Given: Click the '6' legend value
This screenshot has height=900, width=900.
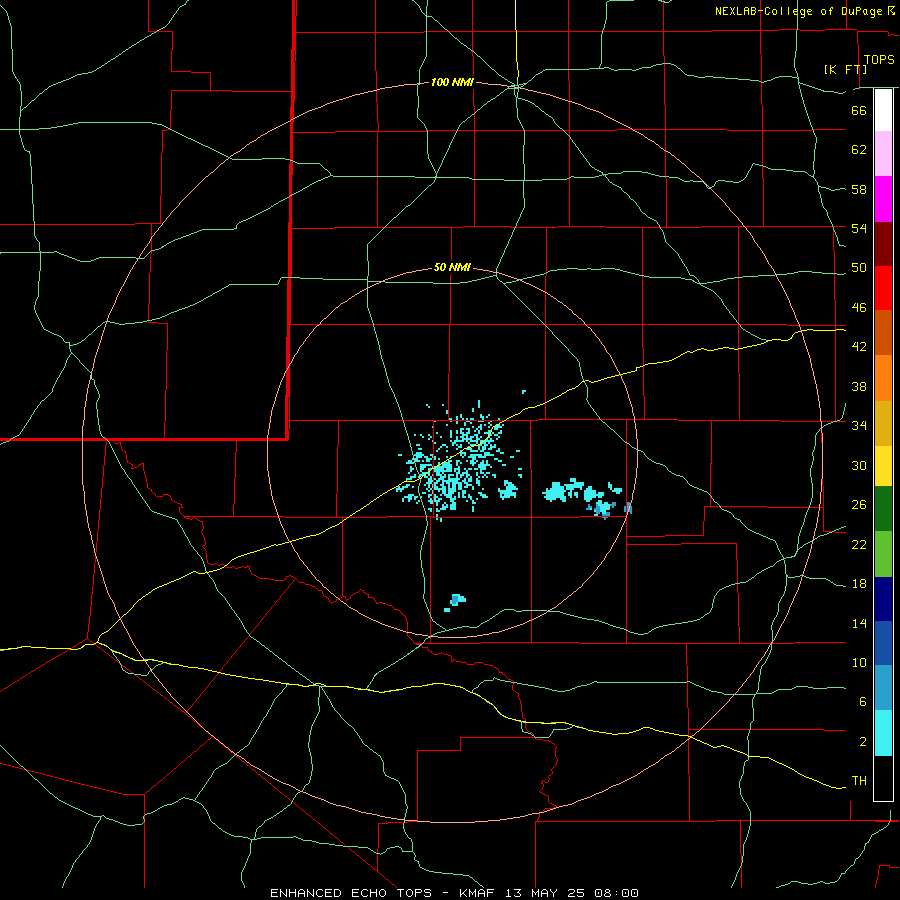Looking at the screenshot, I should pyautogui.click(x=863, y=702).
